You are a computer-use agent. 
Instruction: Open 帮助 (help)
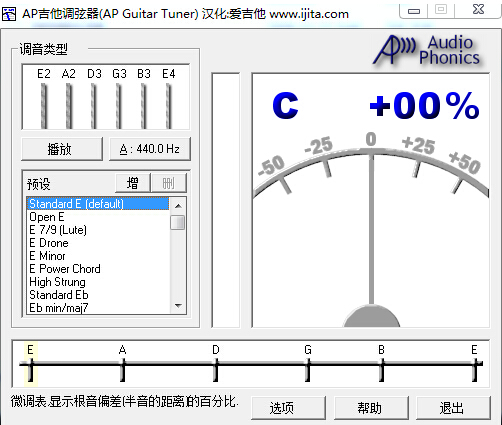click(x=371, y=408)
